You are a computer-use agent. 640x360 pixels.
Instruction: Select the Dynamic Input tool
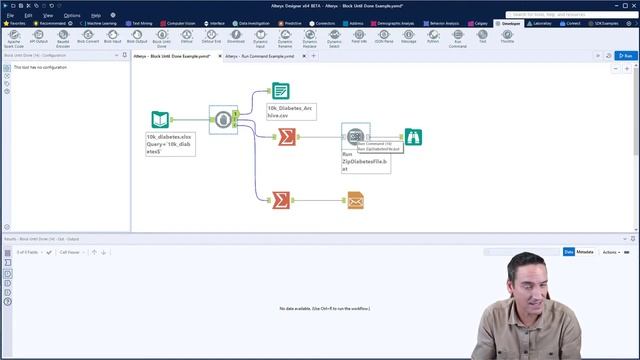point(260,39)
